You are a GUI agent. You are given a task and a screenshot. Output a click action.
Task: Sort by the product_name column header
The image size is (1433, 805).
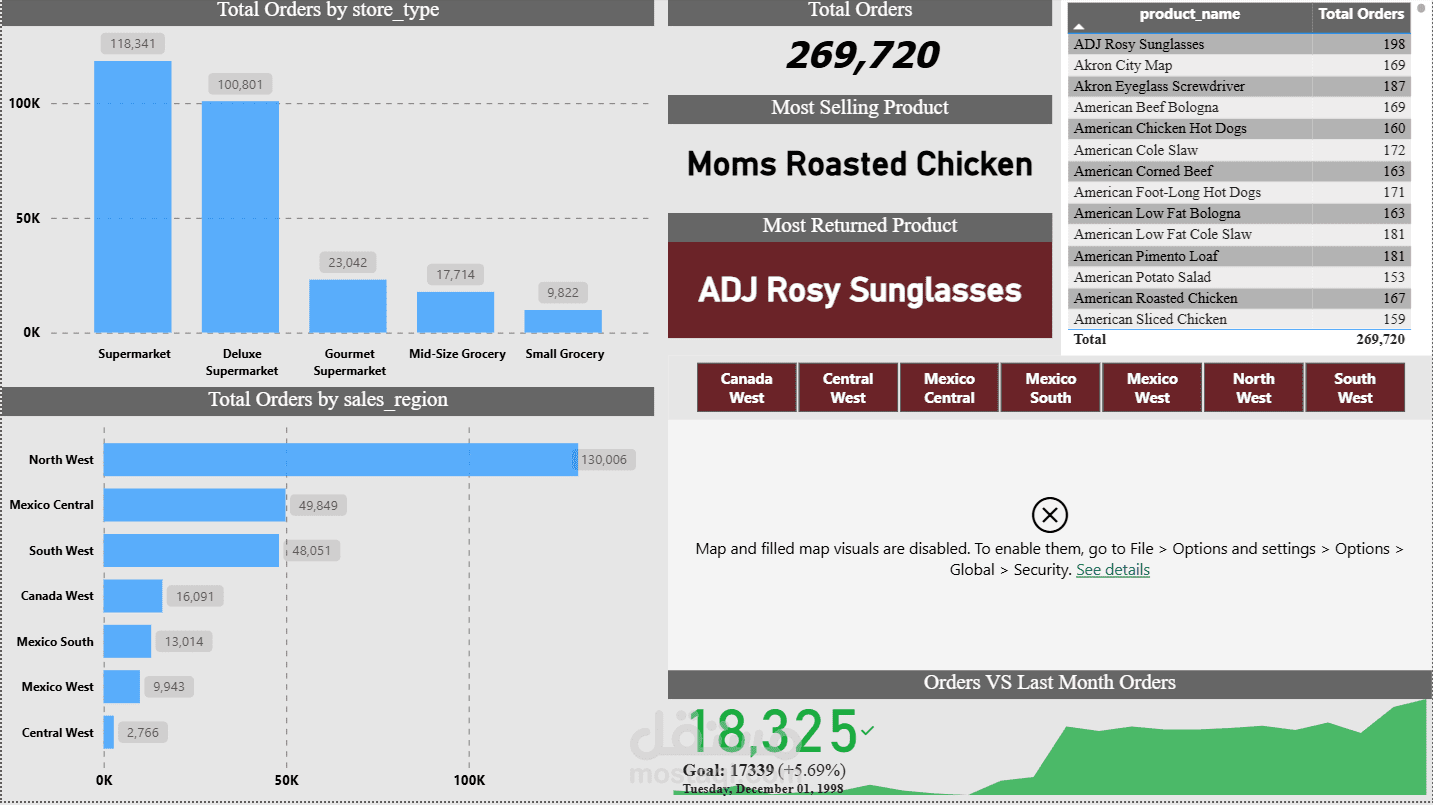[x=1190, y=14]
